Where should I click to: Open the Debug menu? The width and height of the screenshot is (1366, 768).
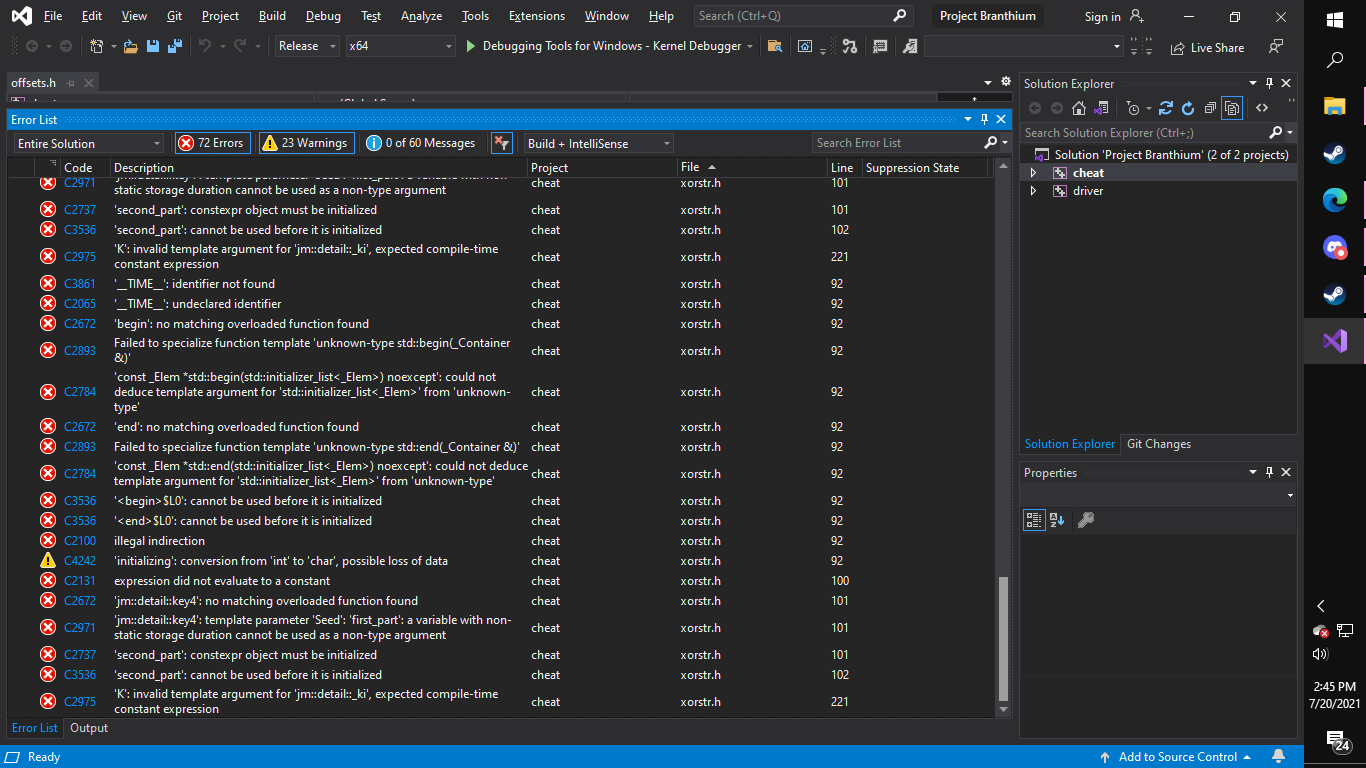tap(323, 16)
